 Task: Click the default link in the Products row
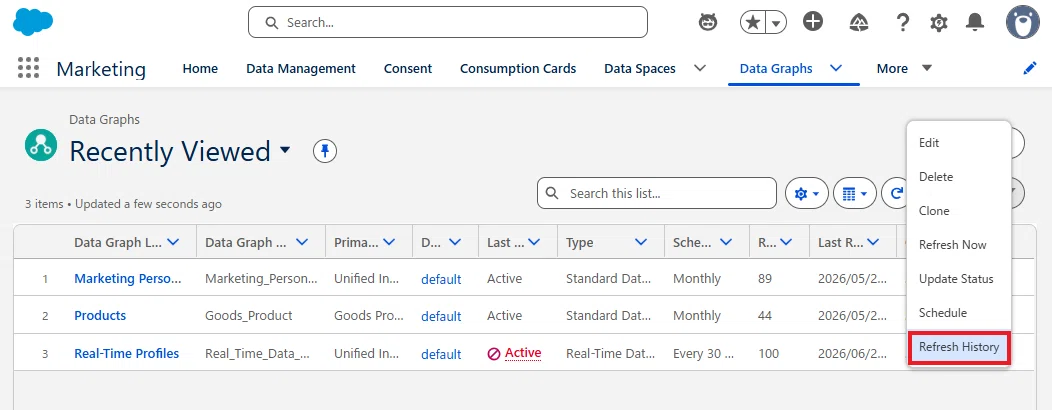click(441, 316)
